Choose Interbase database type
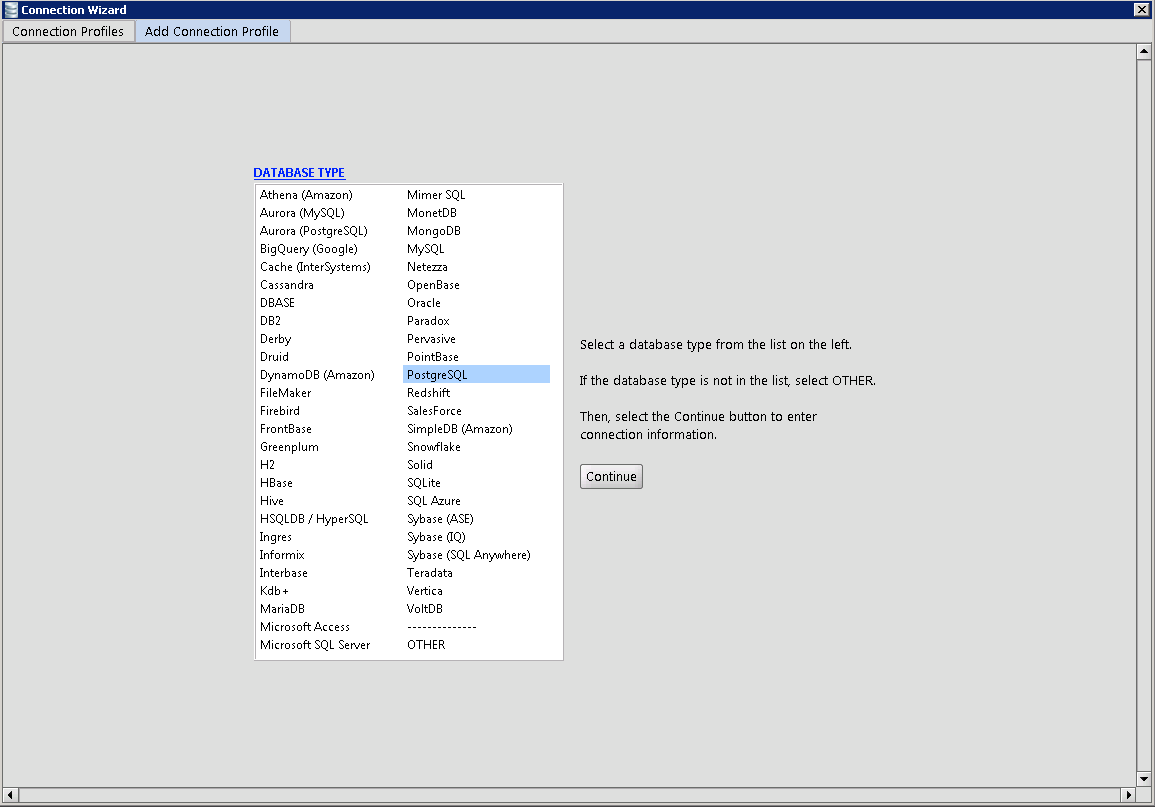 point(284,573)
